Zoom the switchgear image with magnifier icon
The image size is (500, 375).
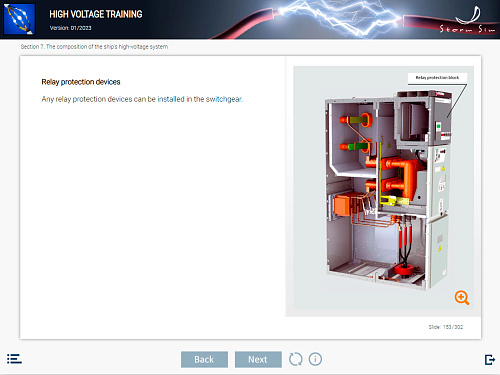pos(462,297)
